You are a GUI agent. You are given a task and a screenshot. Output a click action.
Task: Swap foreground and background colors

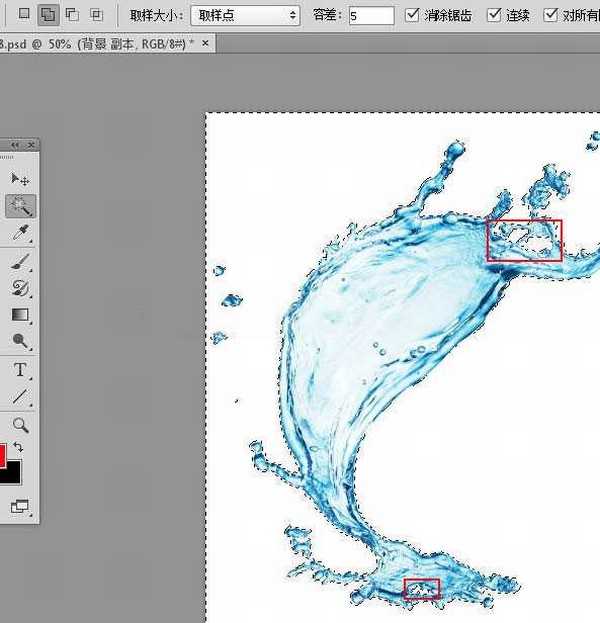pyautogui.click(x=18, y=447)
